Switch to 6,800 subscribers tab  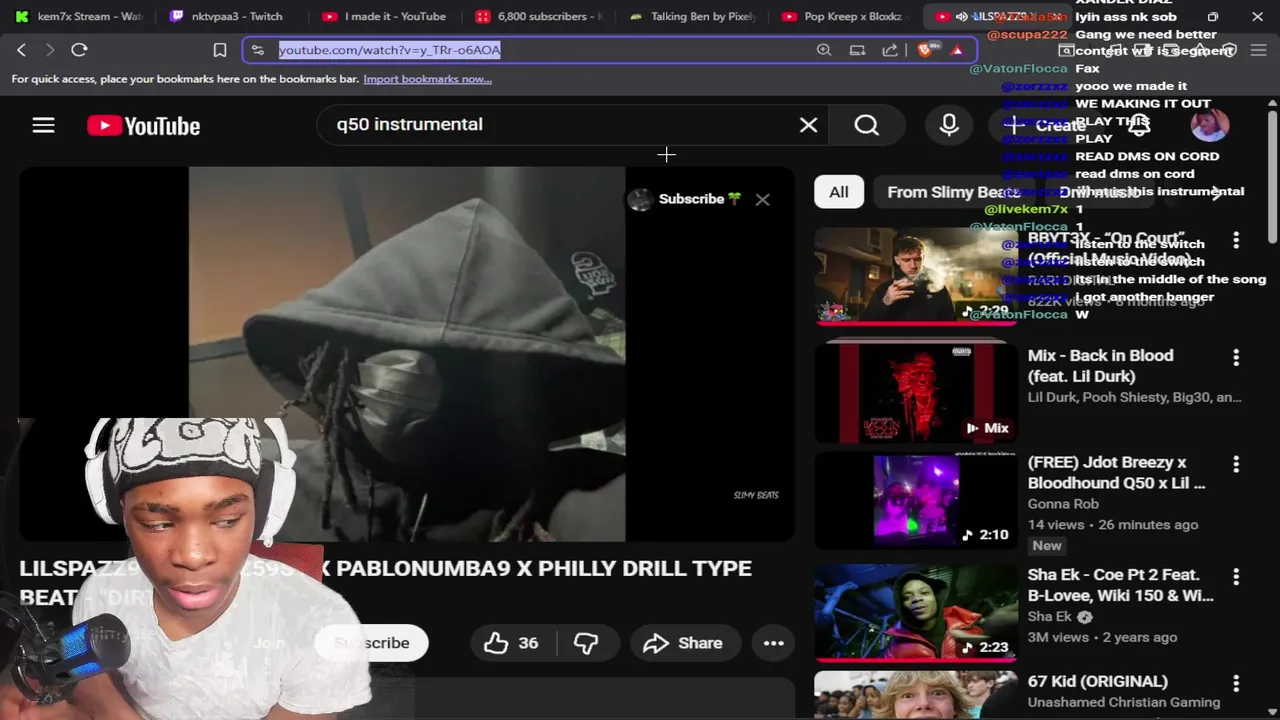click(538, 16)
